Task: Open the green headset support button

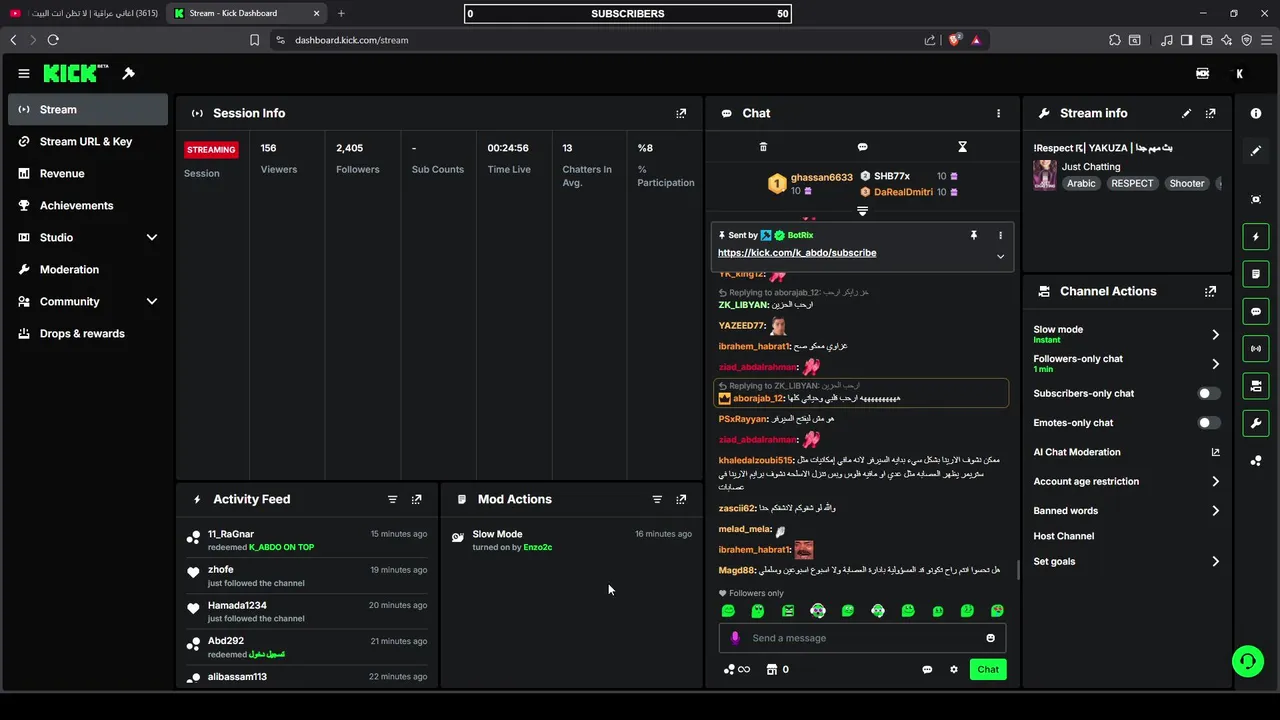Action: (x=1247, y=661)
